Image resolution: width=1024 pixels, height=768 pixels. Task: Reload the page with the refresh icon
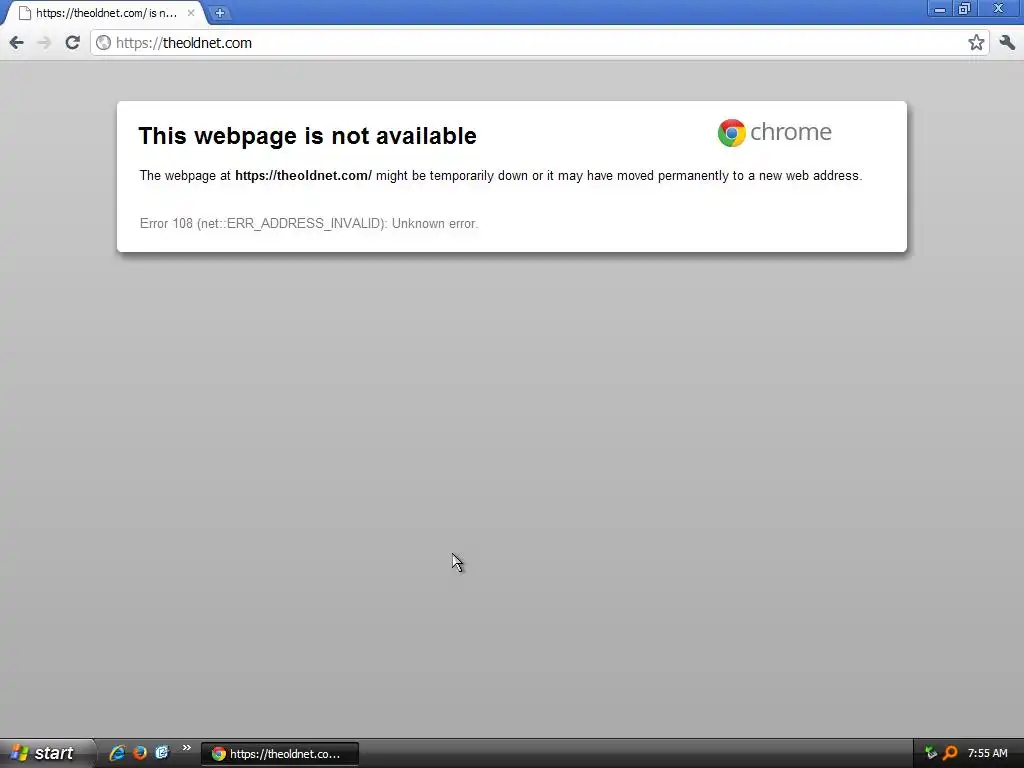pyautogui.click(x=72, y=42)
